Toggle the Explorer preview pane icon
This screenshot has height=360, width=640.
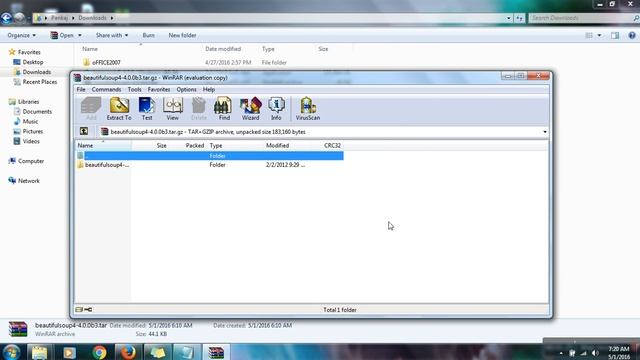point(615,36)
